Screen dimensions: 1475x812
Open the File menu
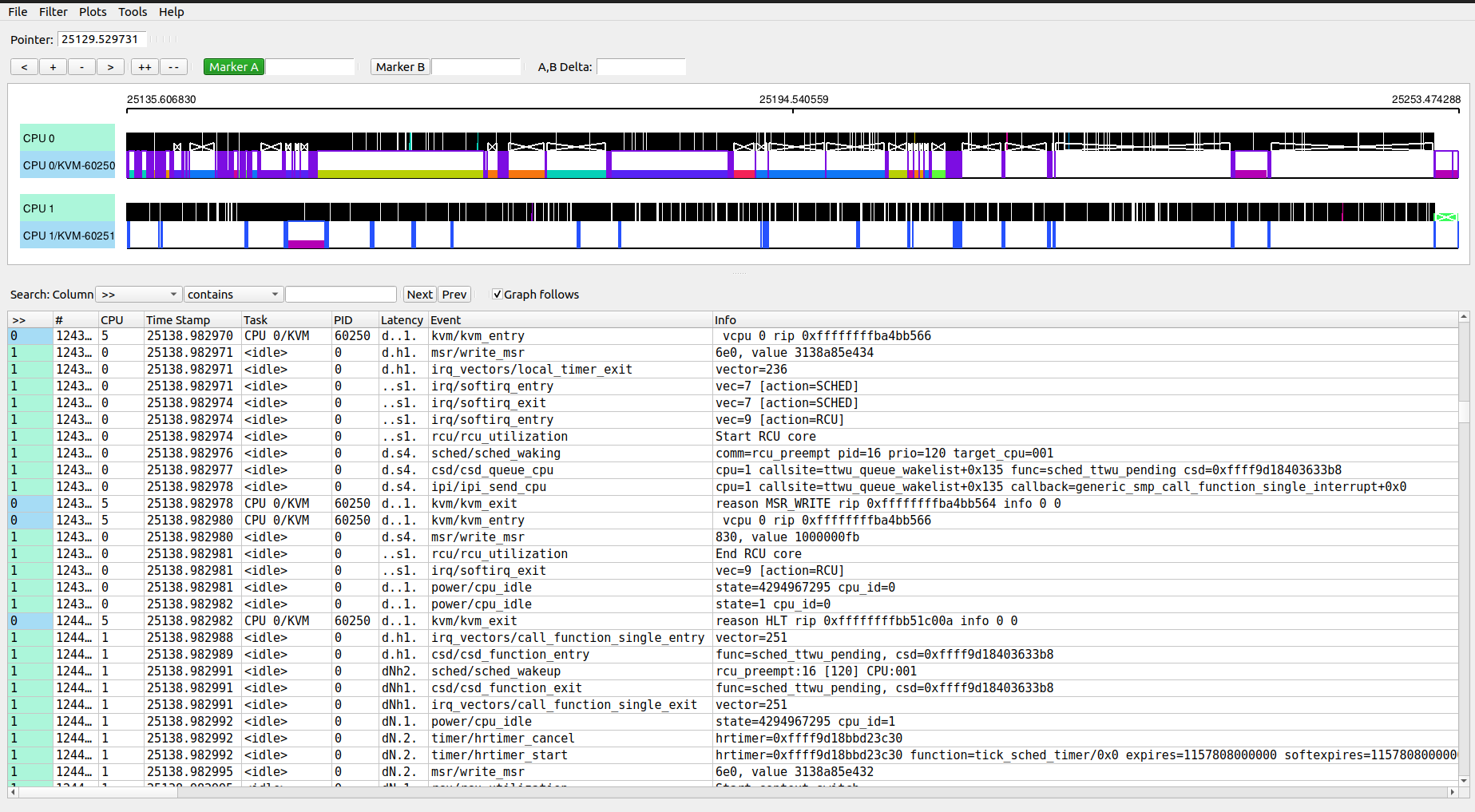[x=18, y=12]
